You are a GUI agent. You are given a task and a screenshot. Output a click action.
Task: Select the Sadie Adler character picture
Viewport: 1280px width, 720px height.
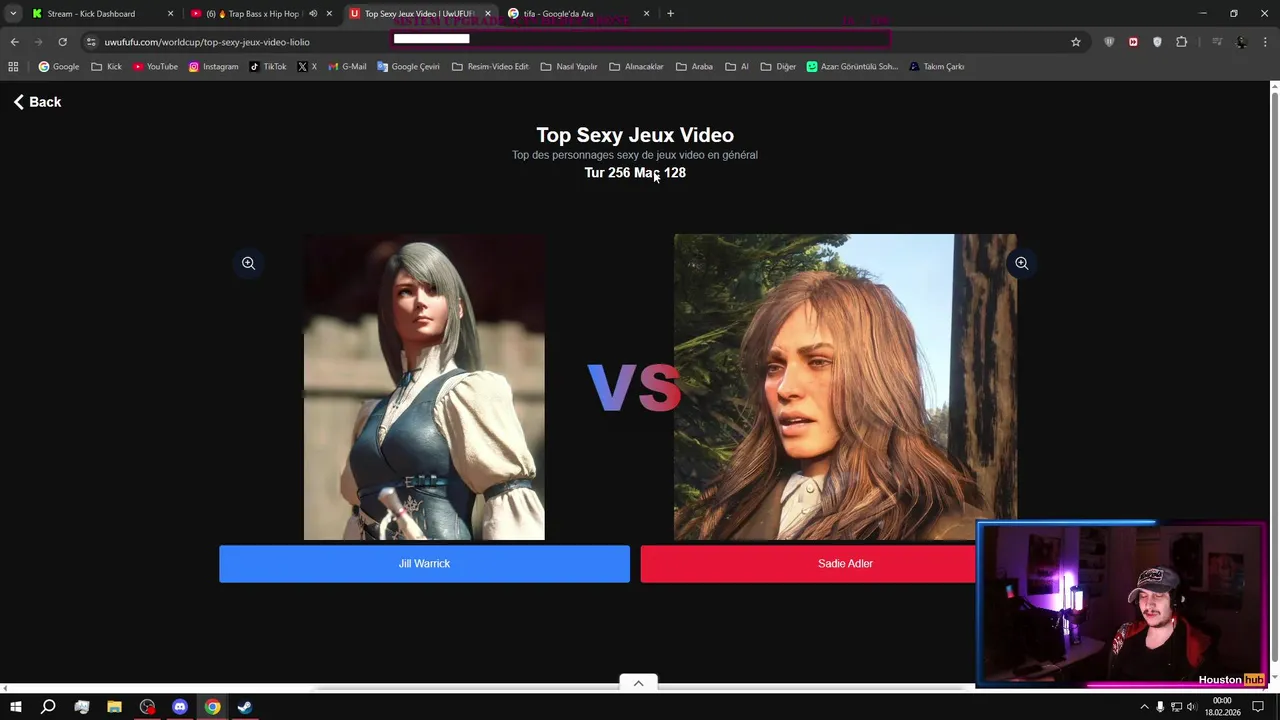845,387
